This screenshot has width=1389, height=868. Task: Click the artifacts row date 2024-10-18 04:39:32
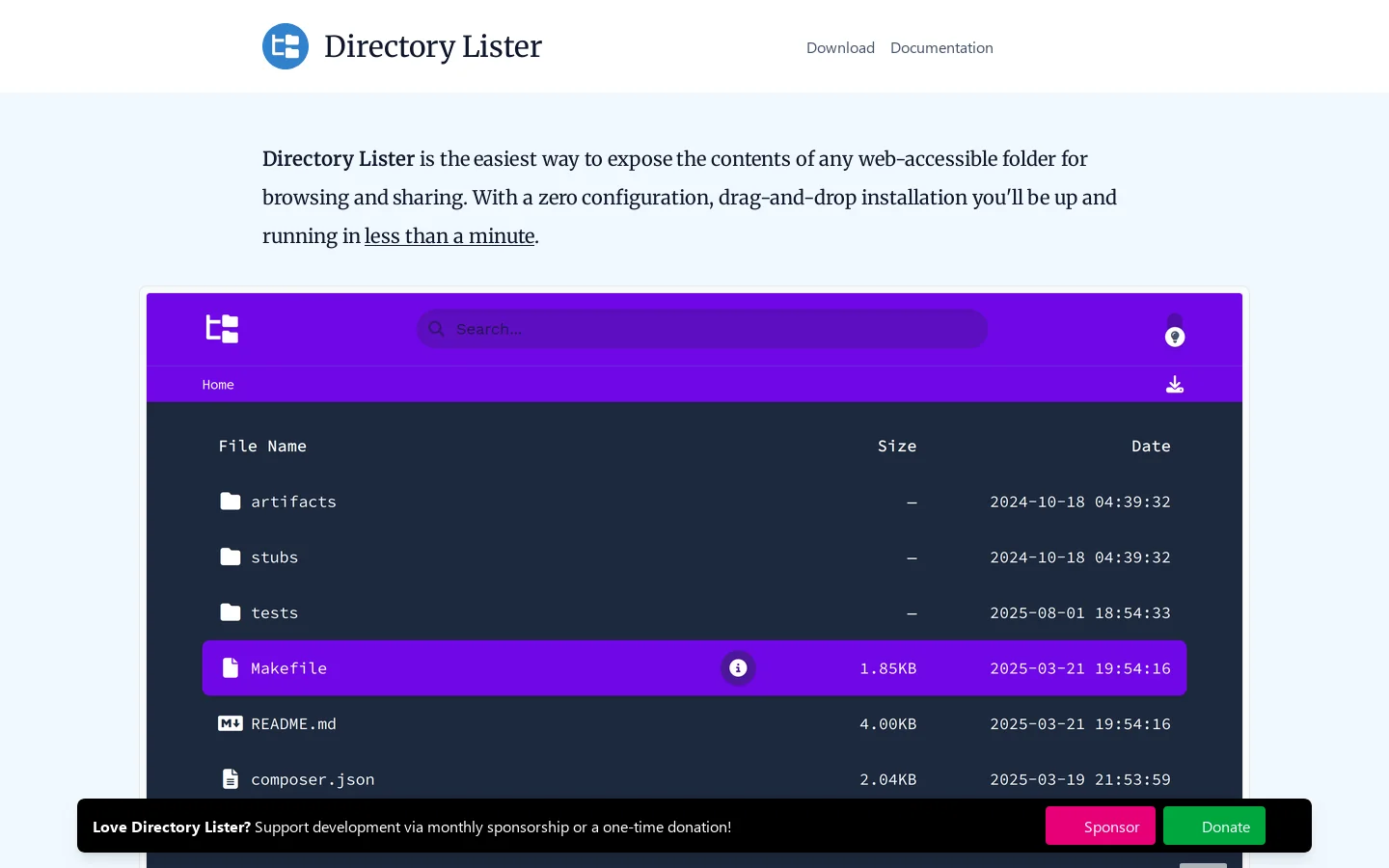tap(1080, 502)
